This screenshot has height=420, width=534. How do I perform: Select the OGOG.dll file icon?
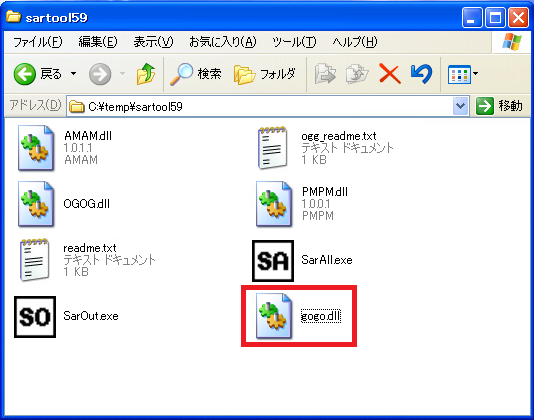tap(36, 204)
